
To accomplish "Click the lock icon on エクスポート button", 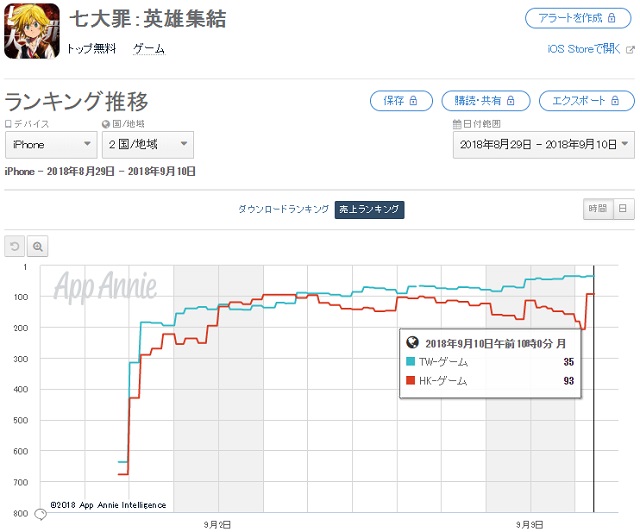I will (x=615, y=100).
